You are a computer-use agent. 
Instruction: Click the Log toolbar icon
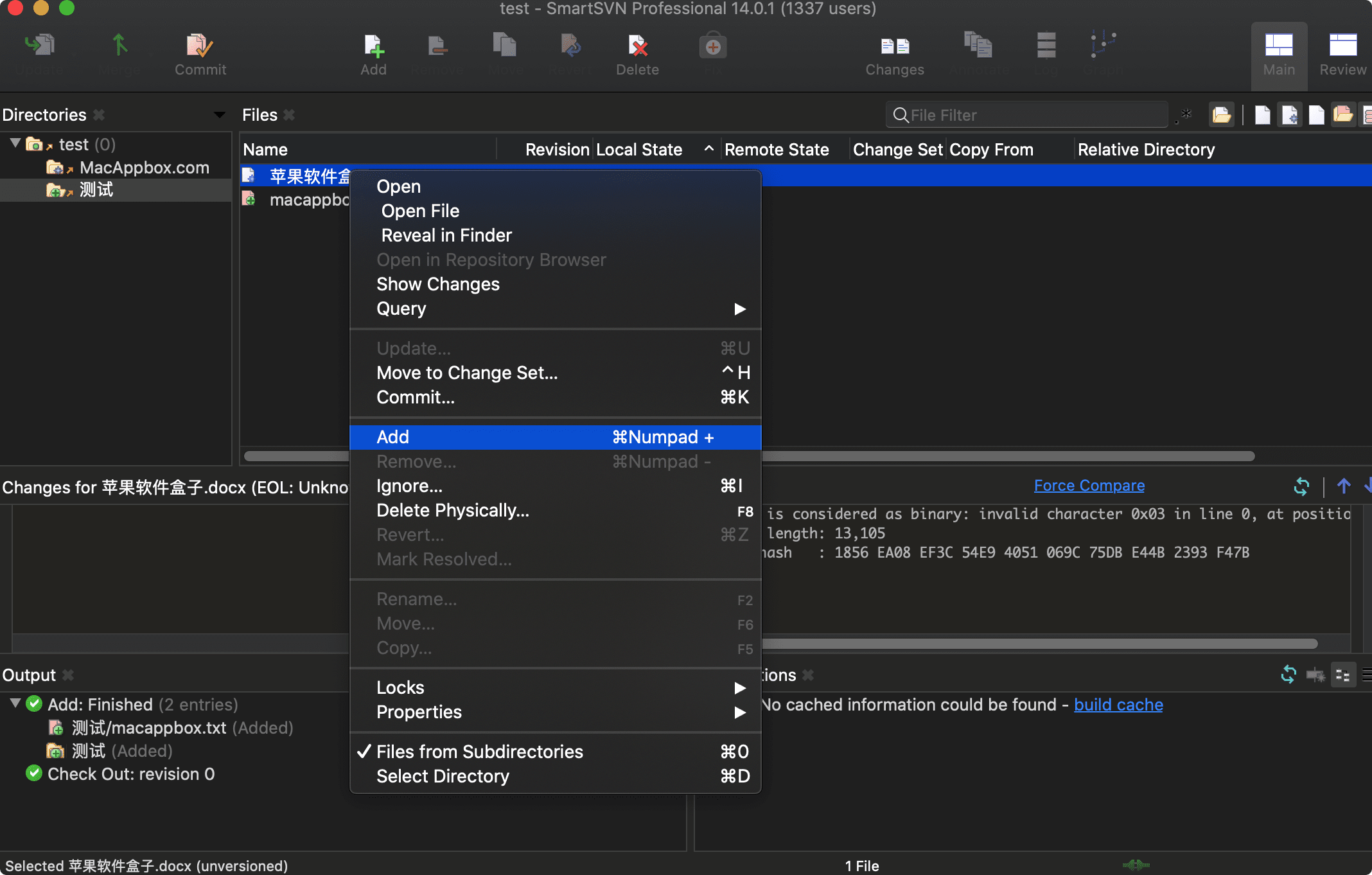click(x=1046, y=55)
